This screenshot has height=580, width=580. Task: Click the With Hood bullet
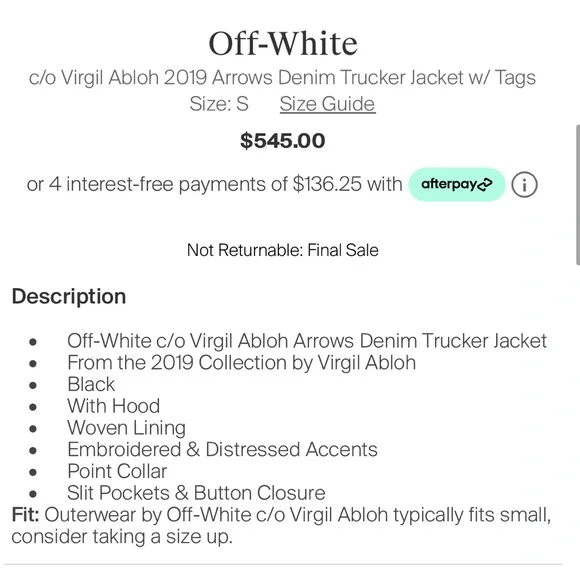(114, 406)
